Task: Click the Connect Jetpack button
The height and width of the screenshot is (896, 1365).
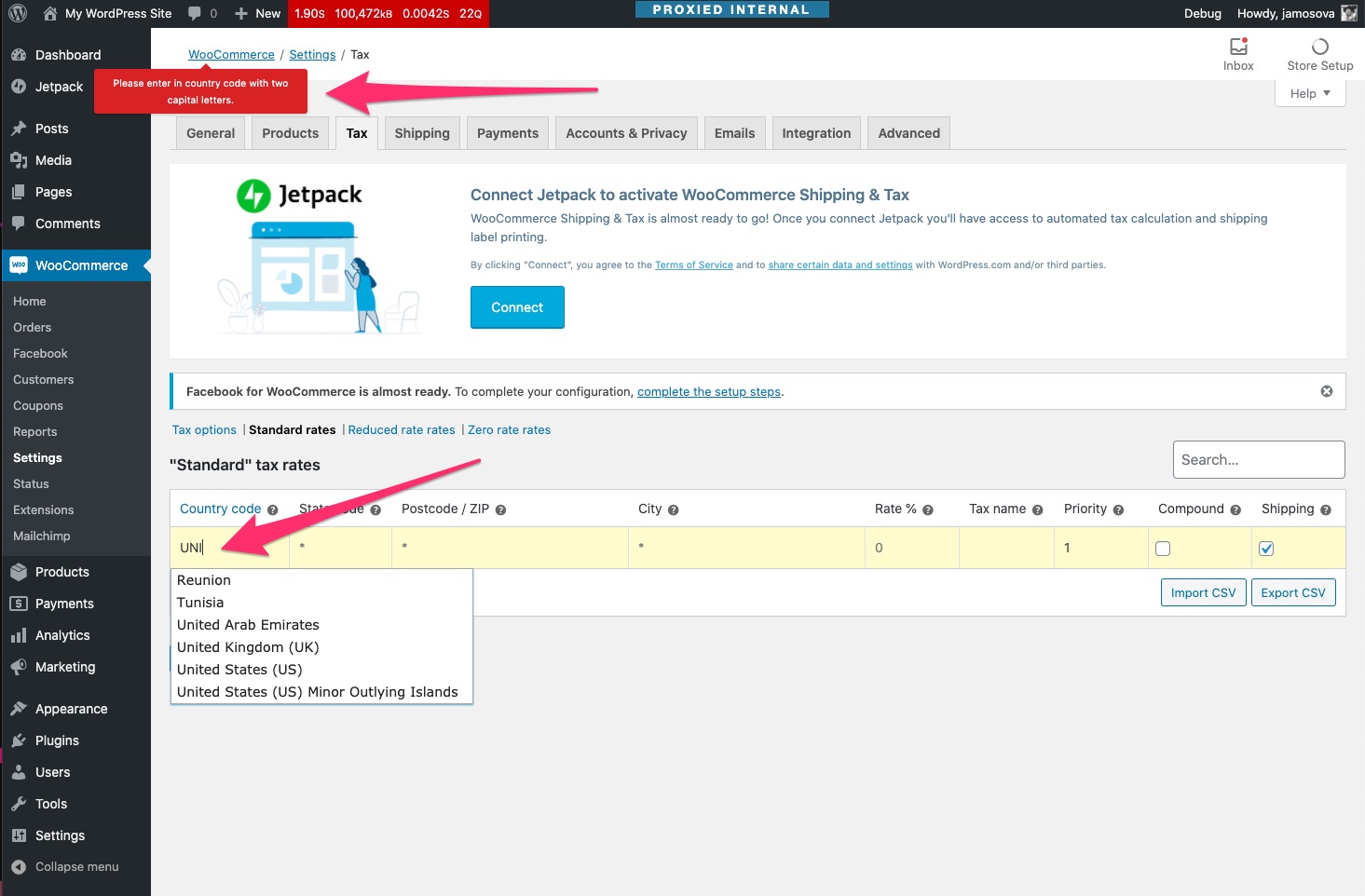Action: [517, 306]
